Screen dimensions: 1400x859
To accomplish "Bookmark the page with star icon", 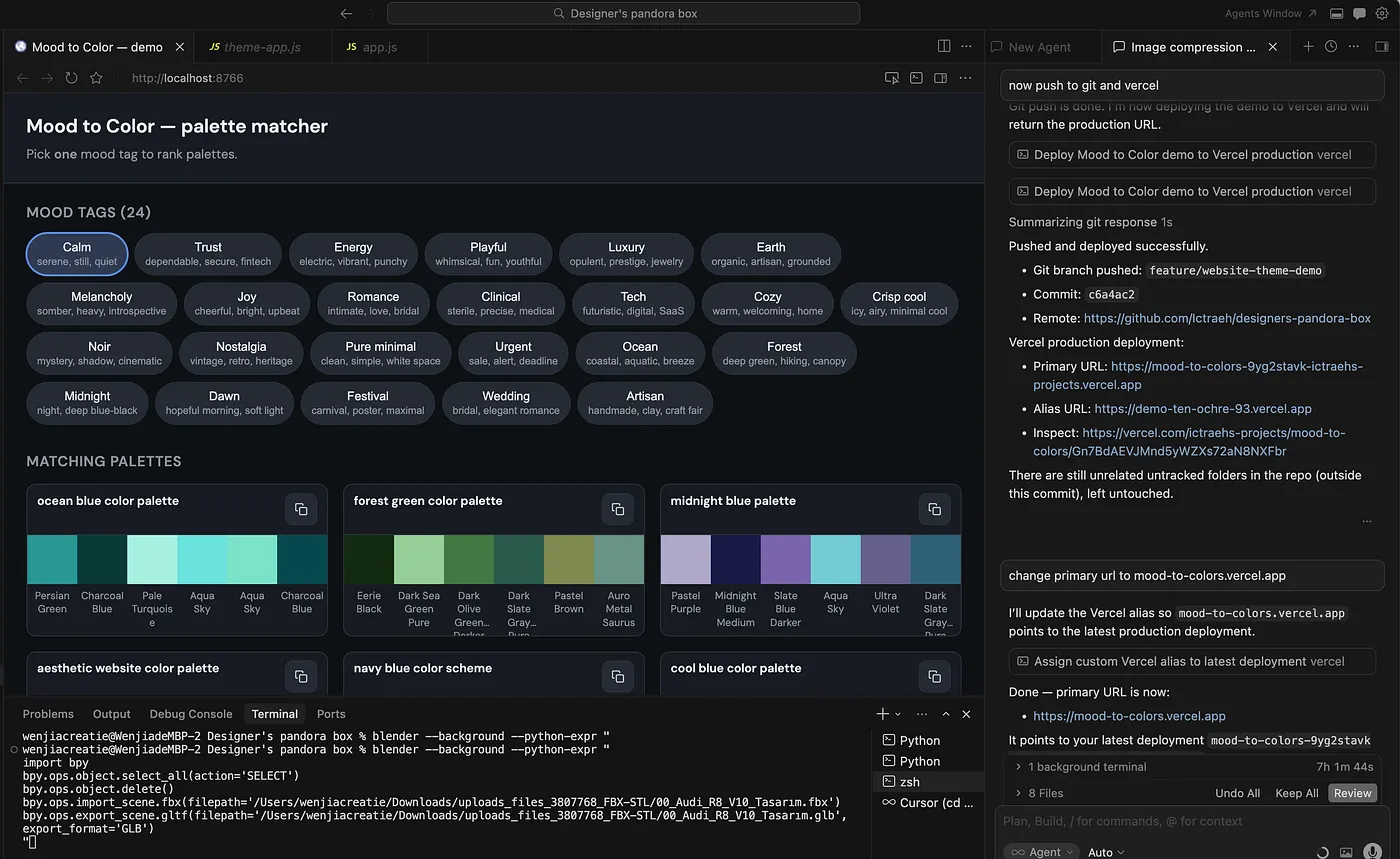I will 96,78.
